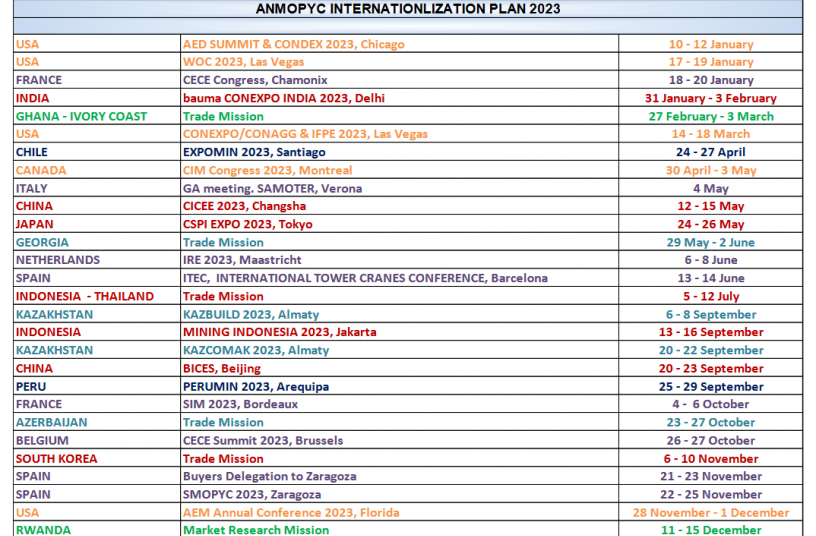Viewport: 816px width, 536px height.
Task: Select the '6 - 8 September' date cell
Action: (711, 315)
